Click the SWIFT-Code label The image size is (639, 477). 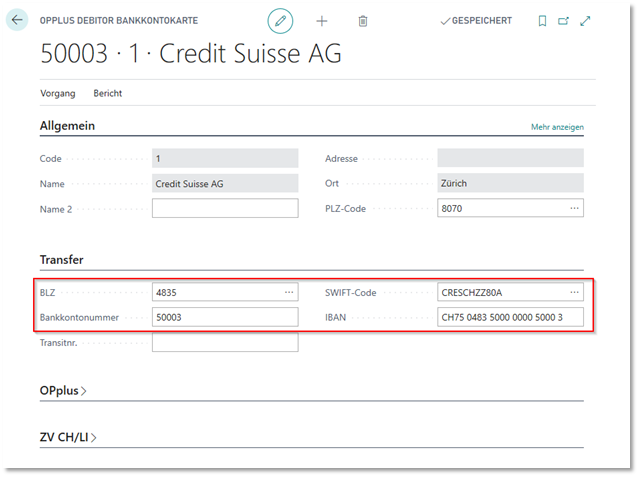pos(350,293)
